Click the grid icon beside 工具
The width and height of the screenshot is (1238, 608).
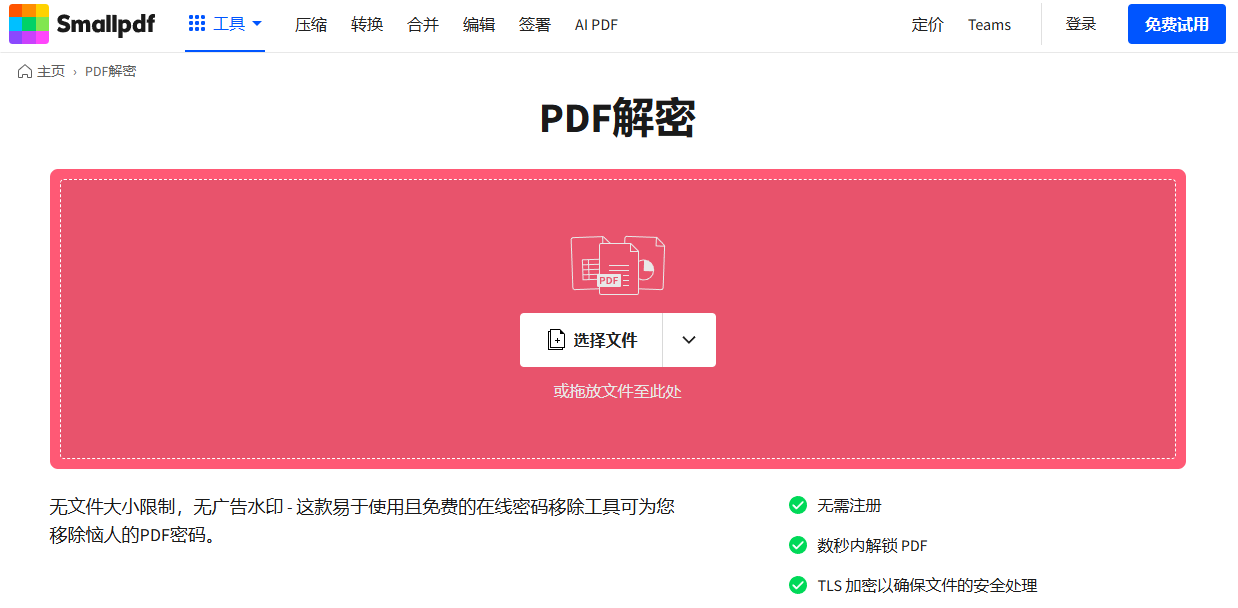(197, 24)
